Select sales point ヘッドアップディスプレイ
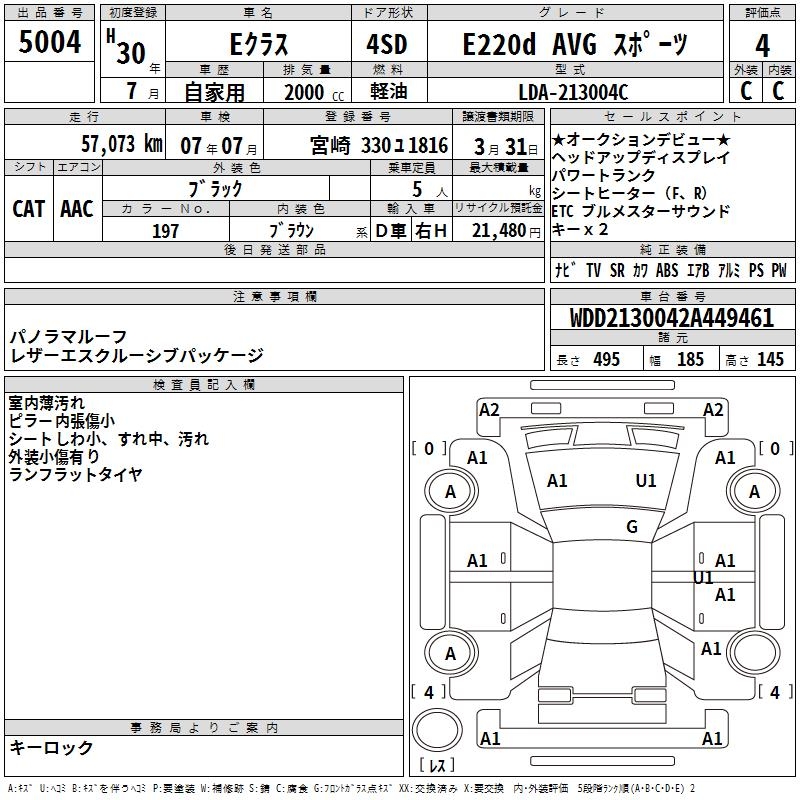The image size is (800, 800). click(641, 157)
